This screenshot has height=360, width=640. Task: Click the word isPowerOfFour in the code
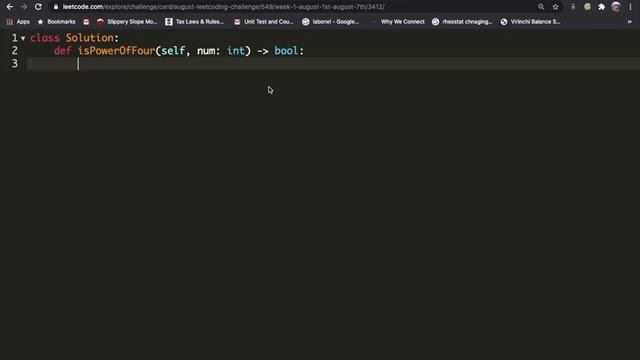tap(116, 51)
